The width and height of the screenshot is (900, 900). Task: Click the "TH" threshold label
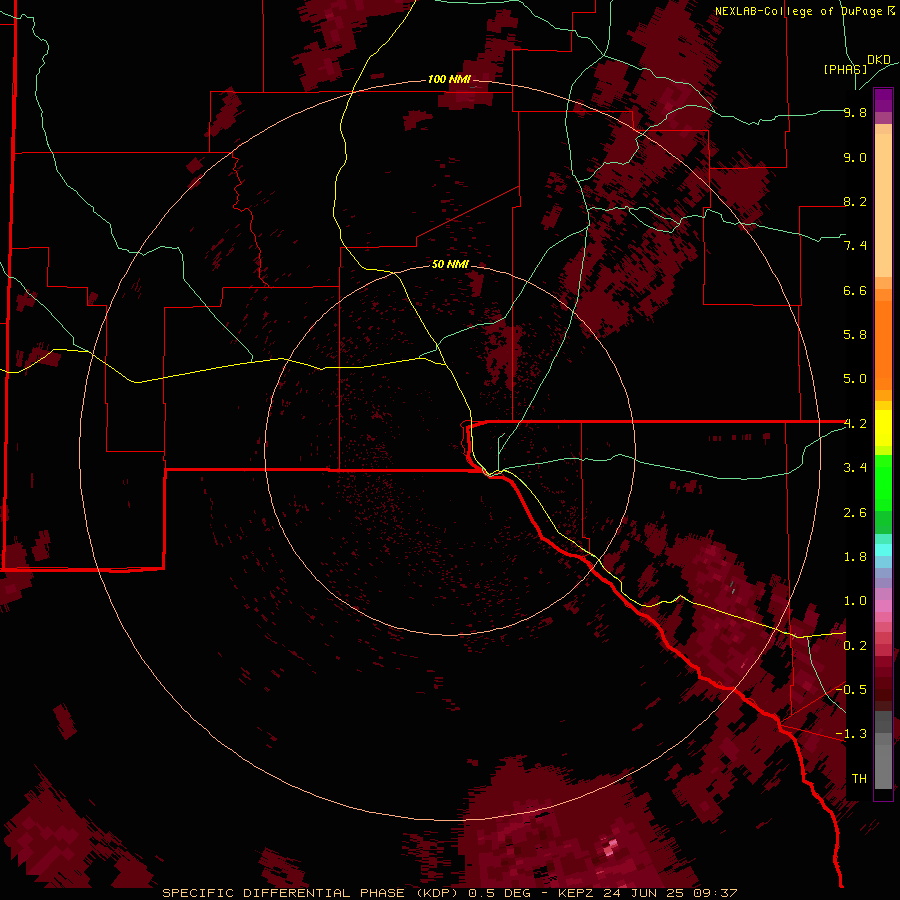[x=859, y=778]
